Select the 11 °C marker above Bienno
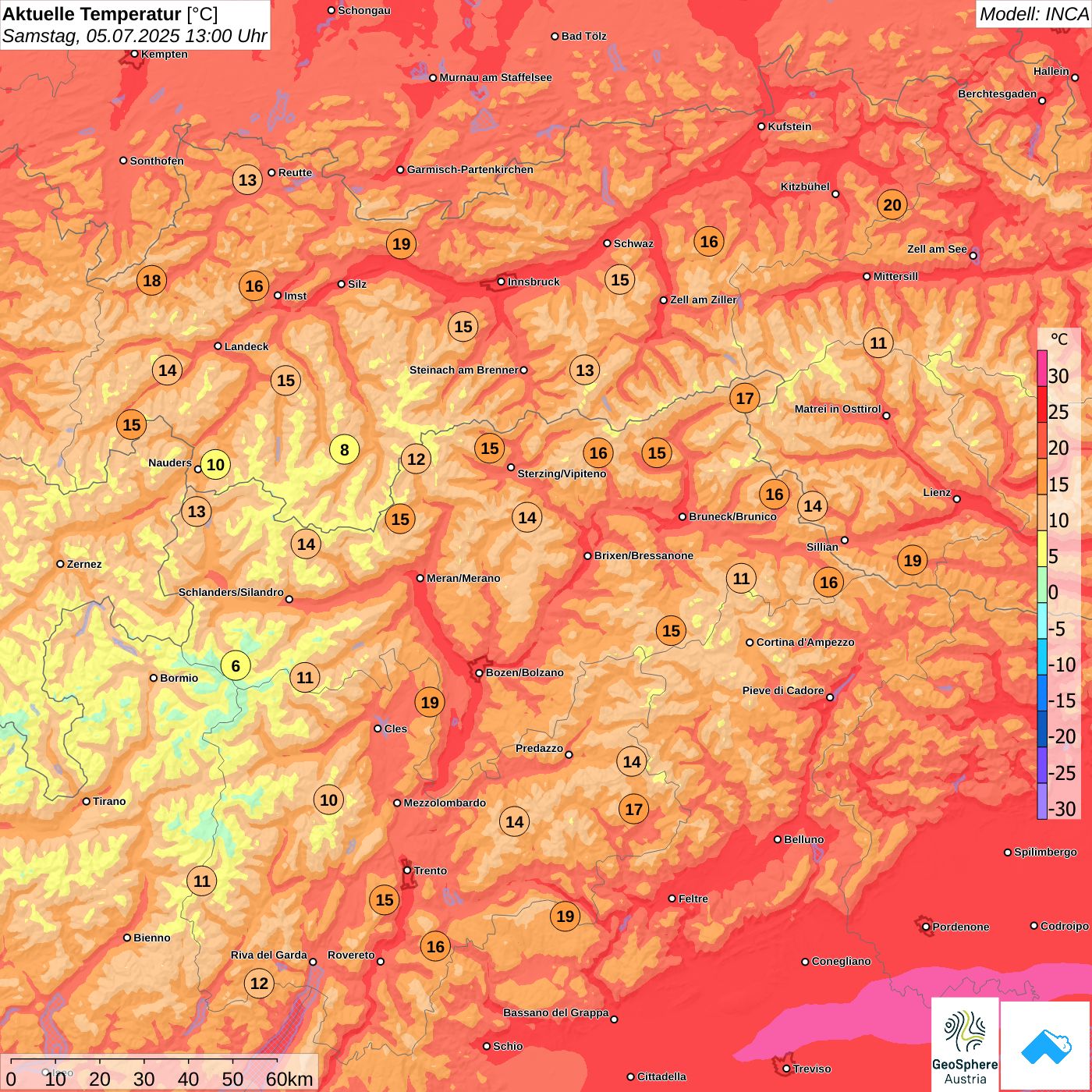This screenshot has width=1092, height=1092. click(202, 881)
